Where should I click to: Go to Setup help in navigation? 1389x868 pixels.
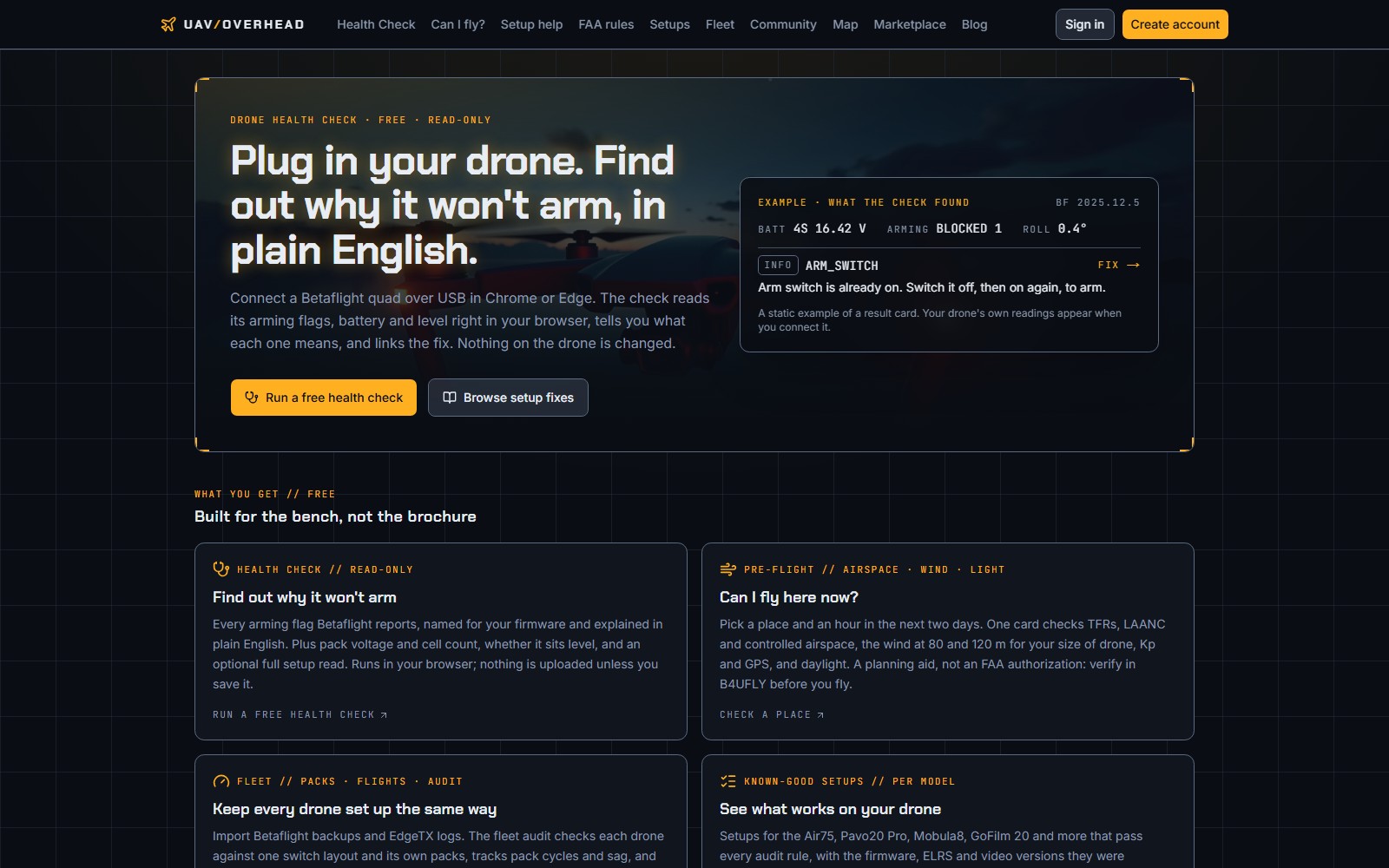(x=531, y=24)
